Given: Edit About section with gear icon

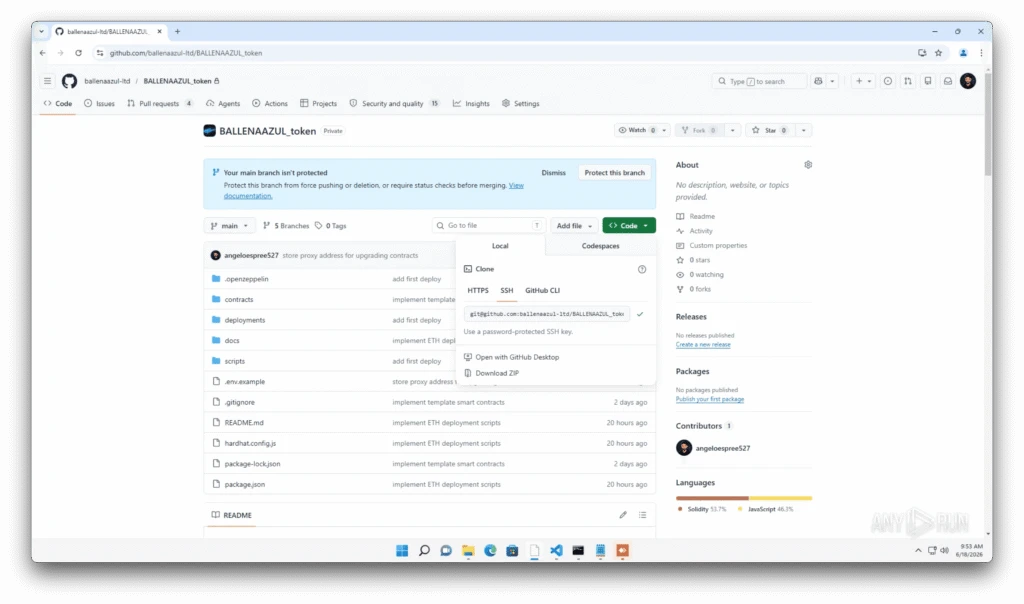Looking at the screenshot, I should click(x=808, y=165).
